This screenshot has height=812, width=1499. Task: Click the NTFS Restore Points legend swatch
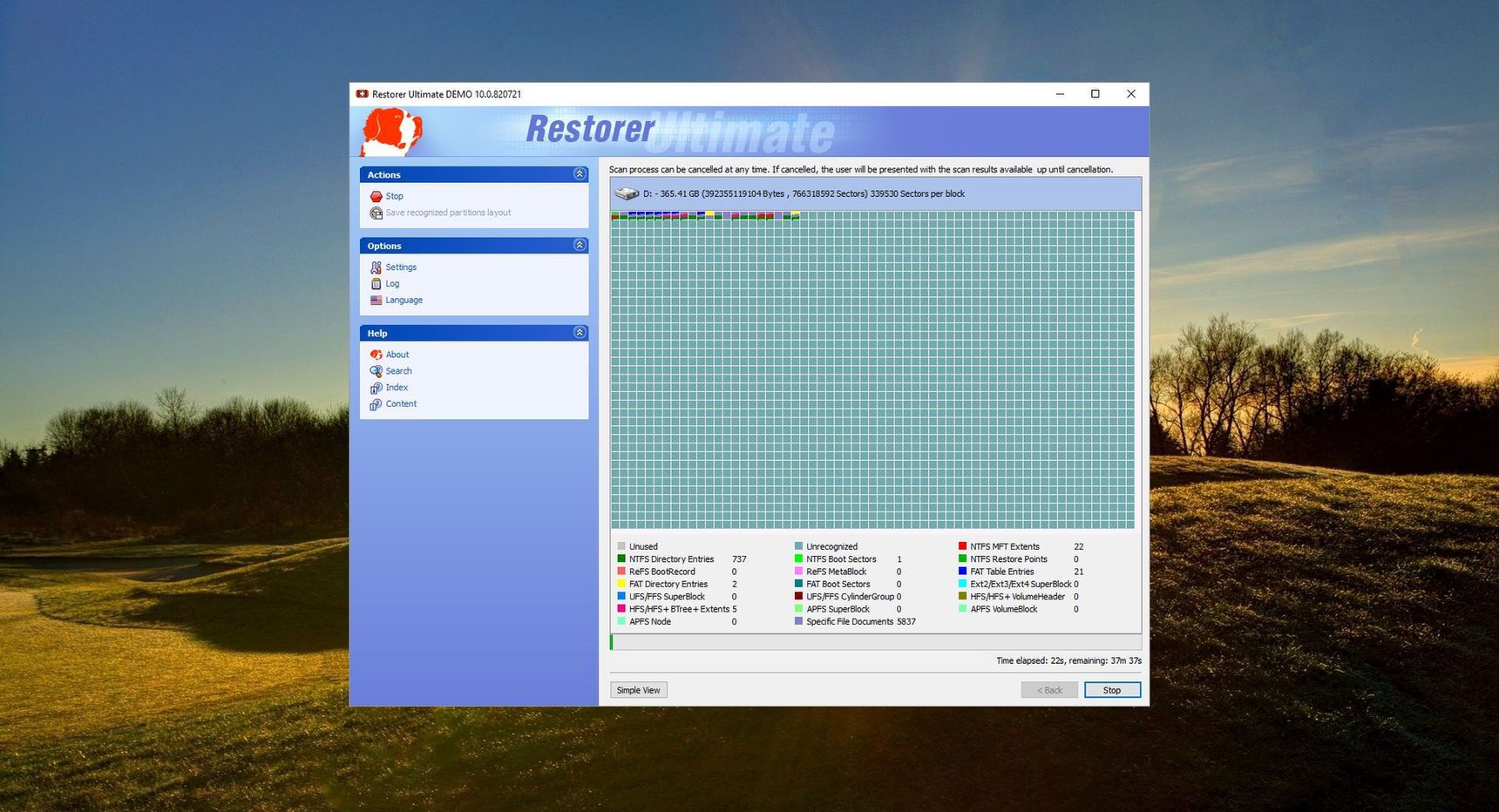pyautogui.click(x=962, y=559)
